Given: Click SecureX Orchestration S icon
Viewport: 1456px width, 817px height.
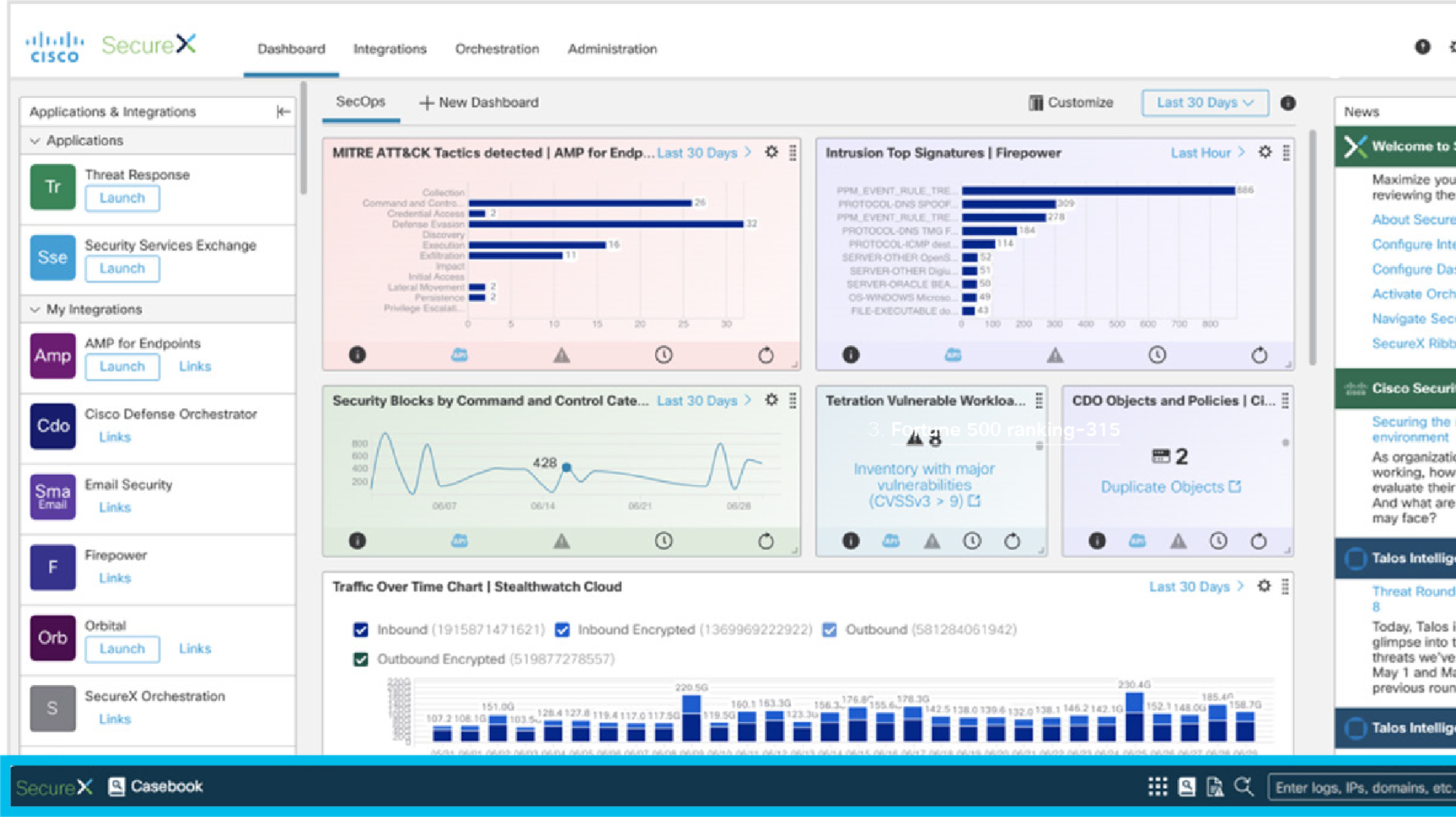Looking at the screenshot, I should point(53,709).
